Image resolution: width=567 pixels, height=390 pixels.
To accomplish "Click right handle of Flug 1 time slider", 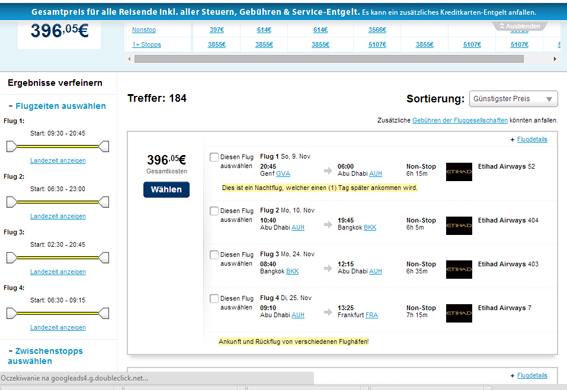I will coord(104,146).
